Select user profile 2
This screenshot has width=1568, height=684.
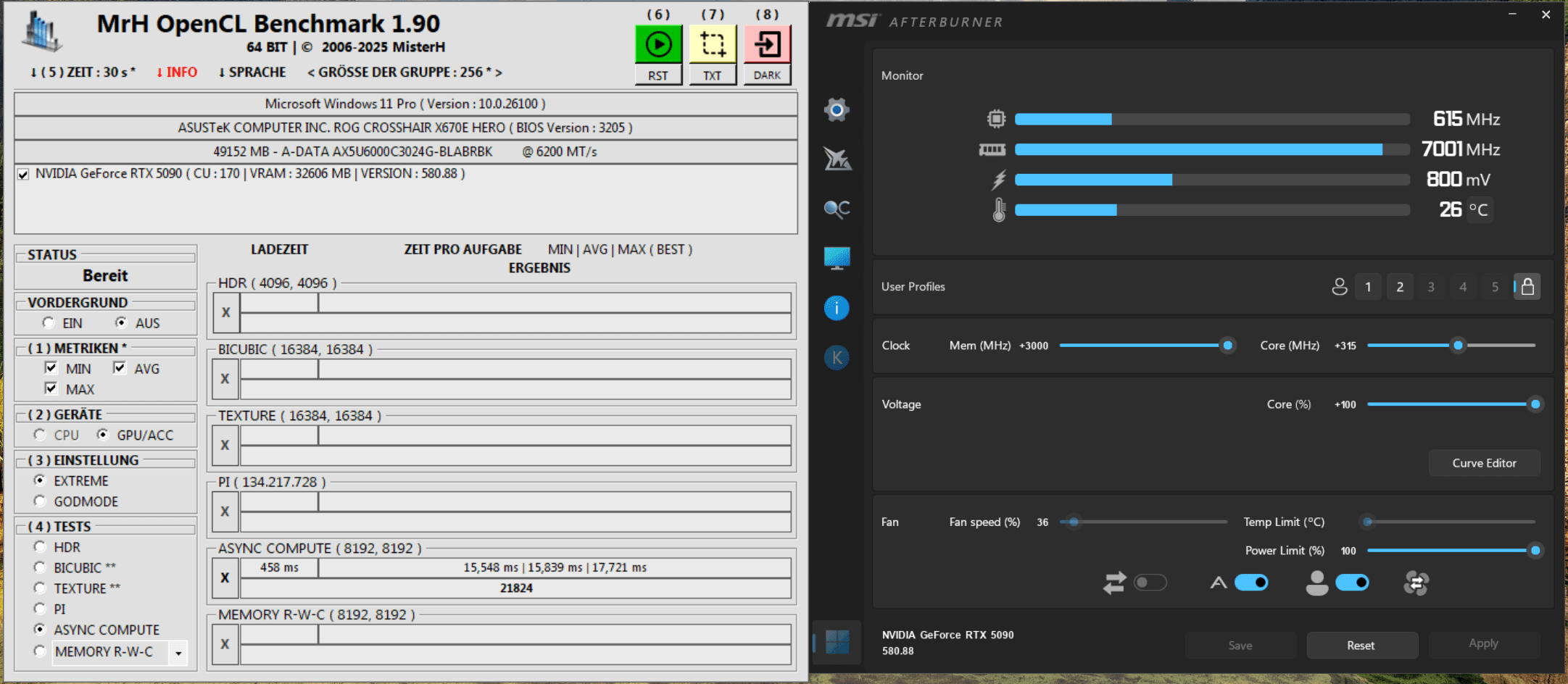[1400, 287]
